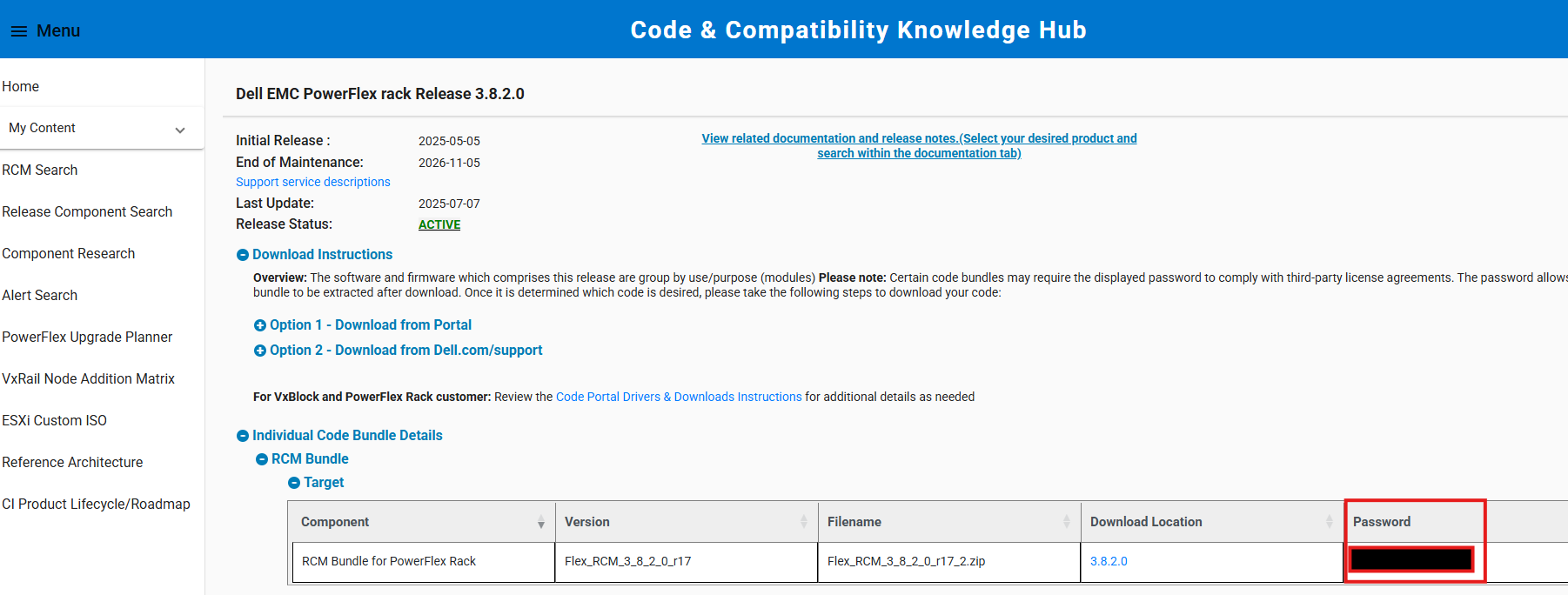Viewport: 1568px width, 595px height.
Task: Collapse RCM Bundle minus icon
Action: click(262, 459)
